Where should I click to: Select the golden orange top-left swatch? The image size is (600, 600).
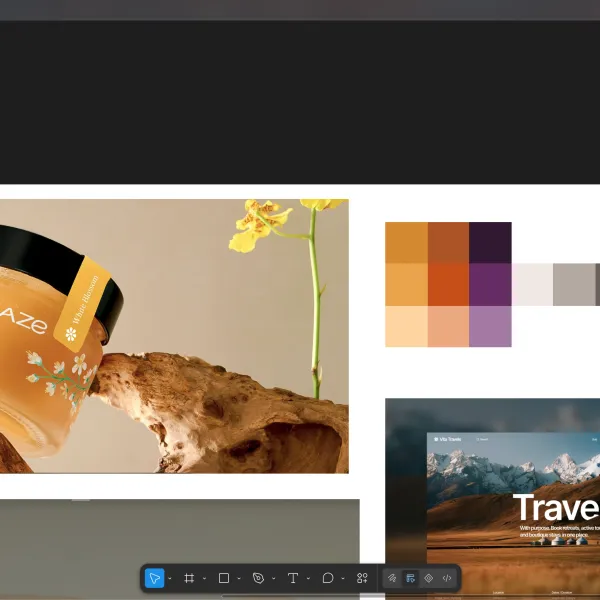point(406,243)
